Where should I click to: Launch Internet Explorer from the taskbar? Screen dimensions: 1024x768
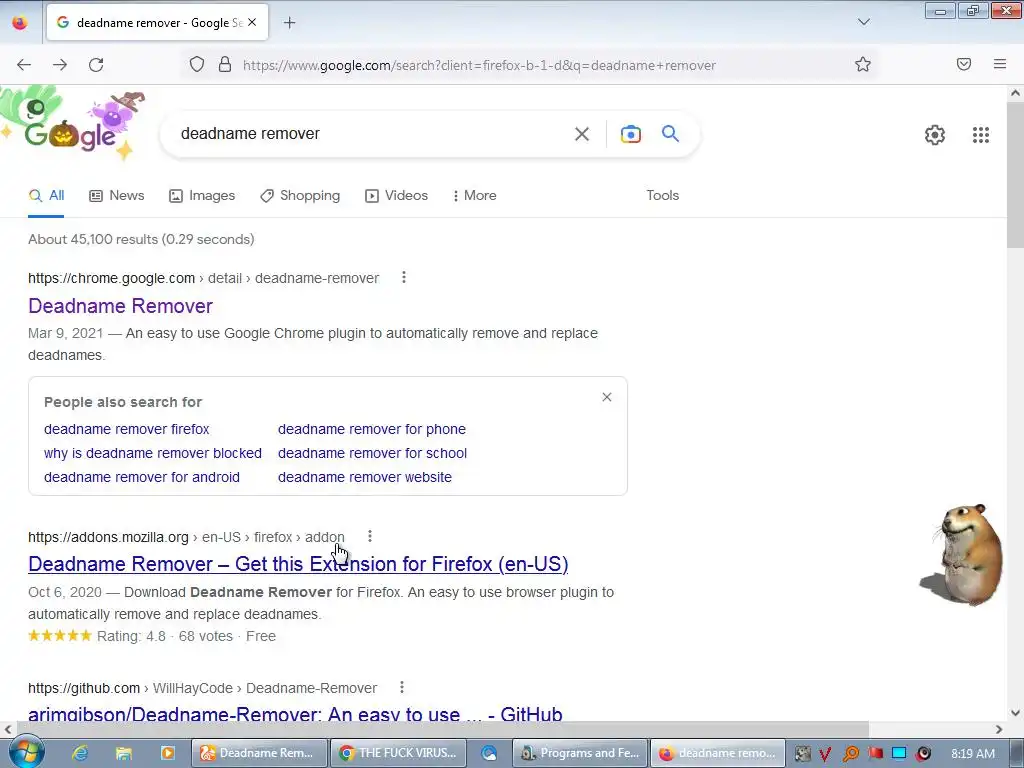tap(80, 753)
